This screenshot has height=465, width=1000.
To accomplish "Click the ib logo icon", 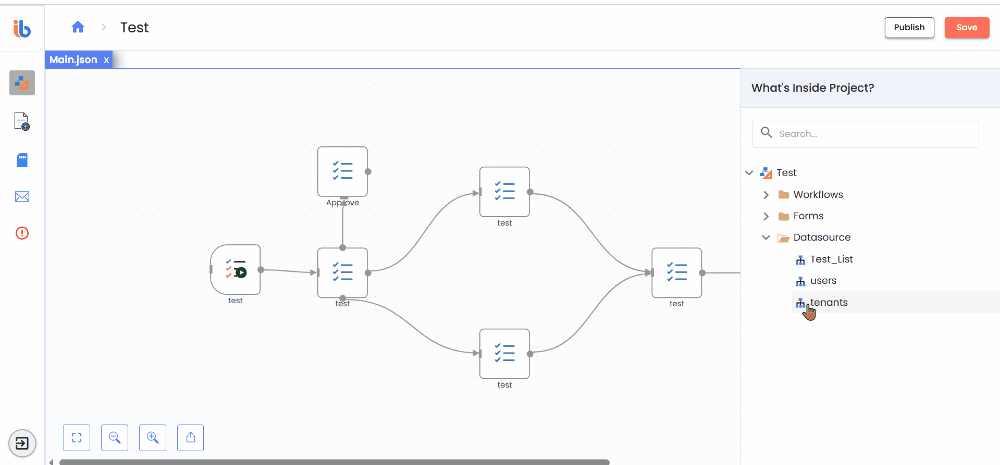I will 22,28.
